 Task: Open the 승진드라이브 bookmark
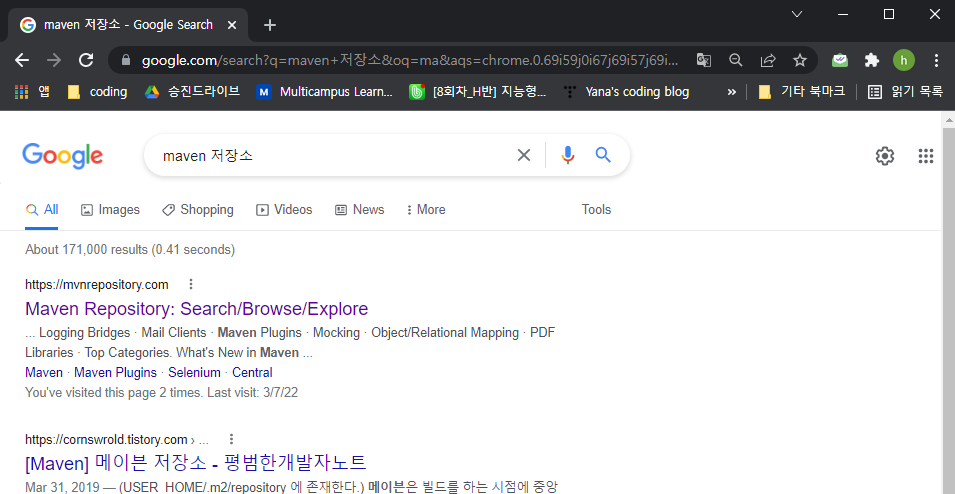[192, 92]
